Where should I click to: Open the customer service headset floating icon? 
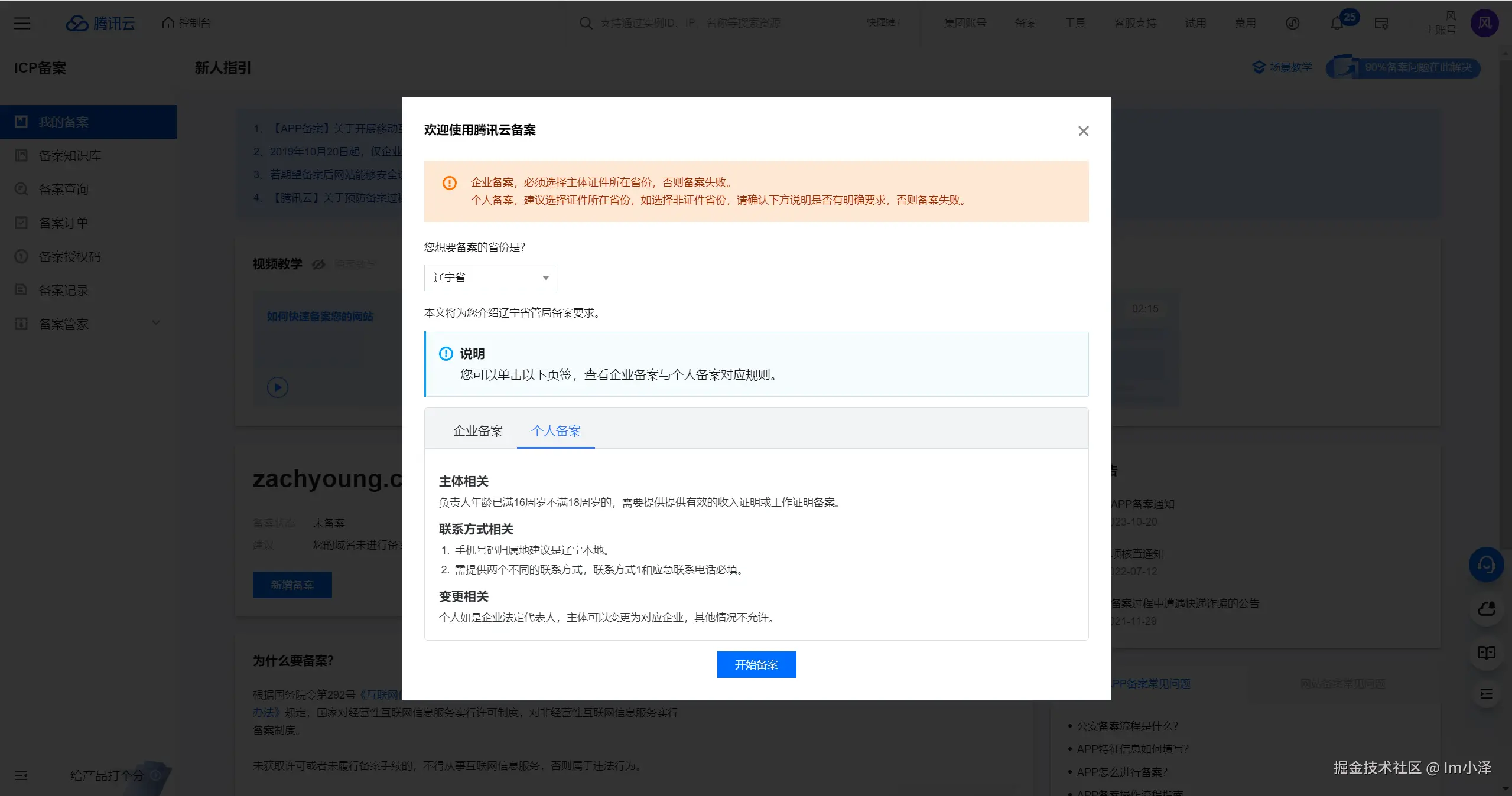pos(1485,565)
